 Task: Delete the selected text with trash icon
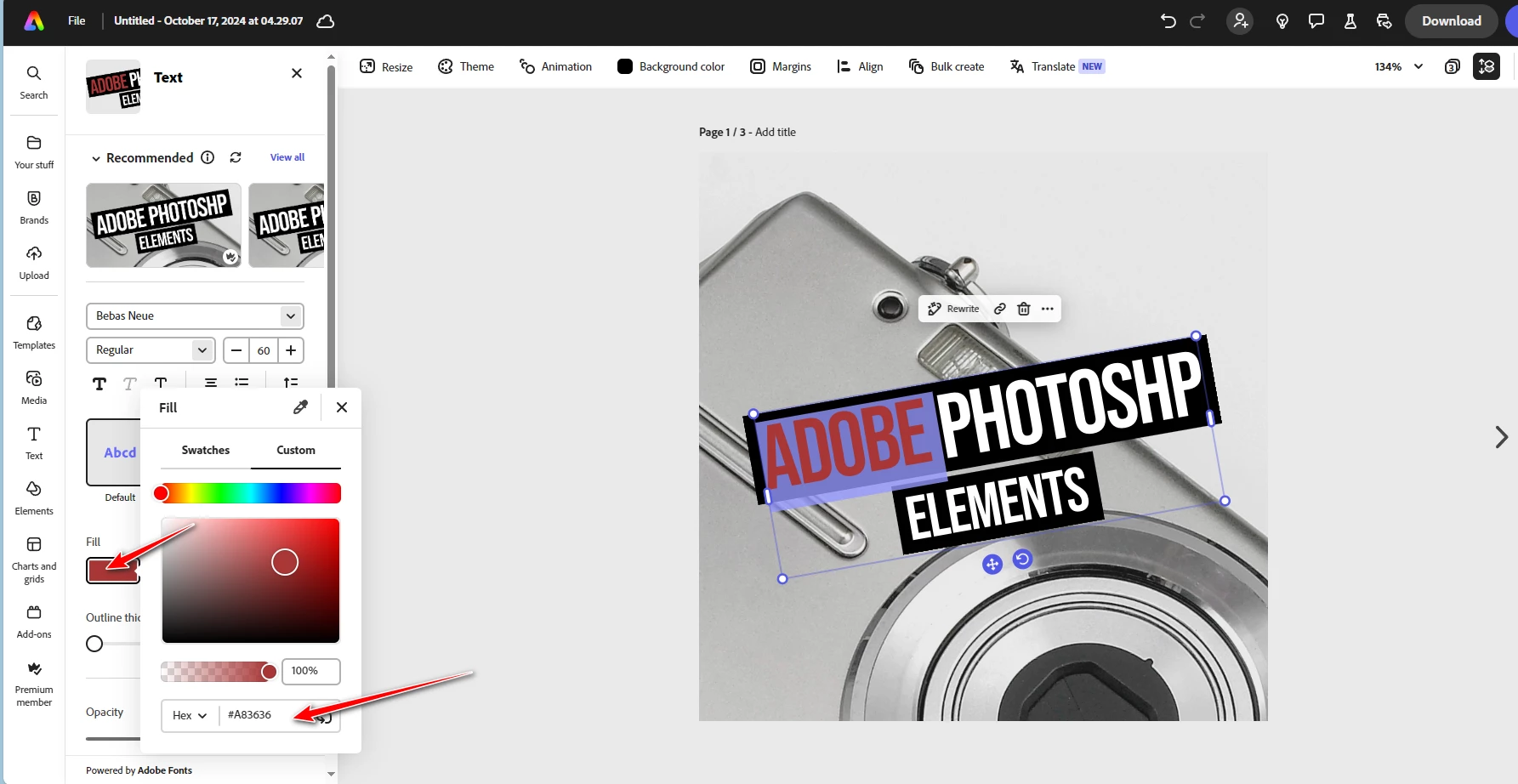[x=1024, y=309]
